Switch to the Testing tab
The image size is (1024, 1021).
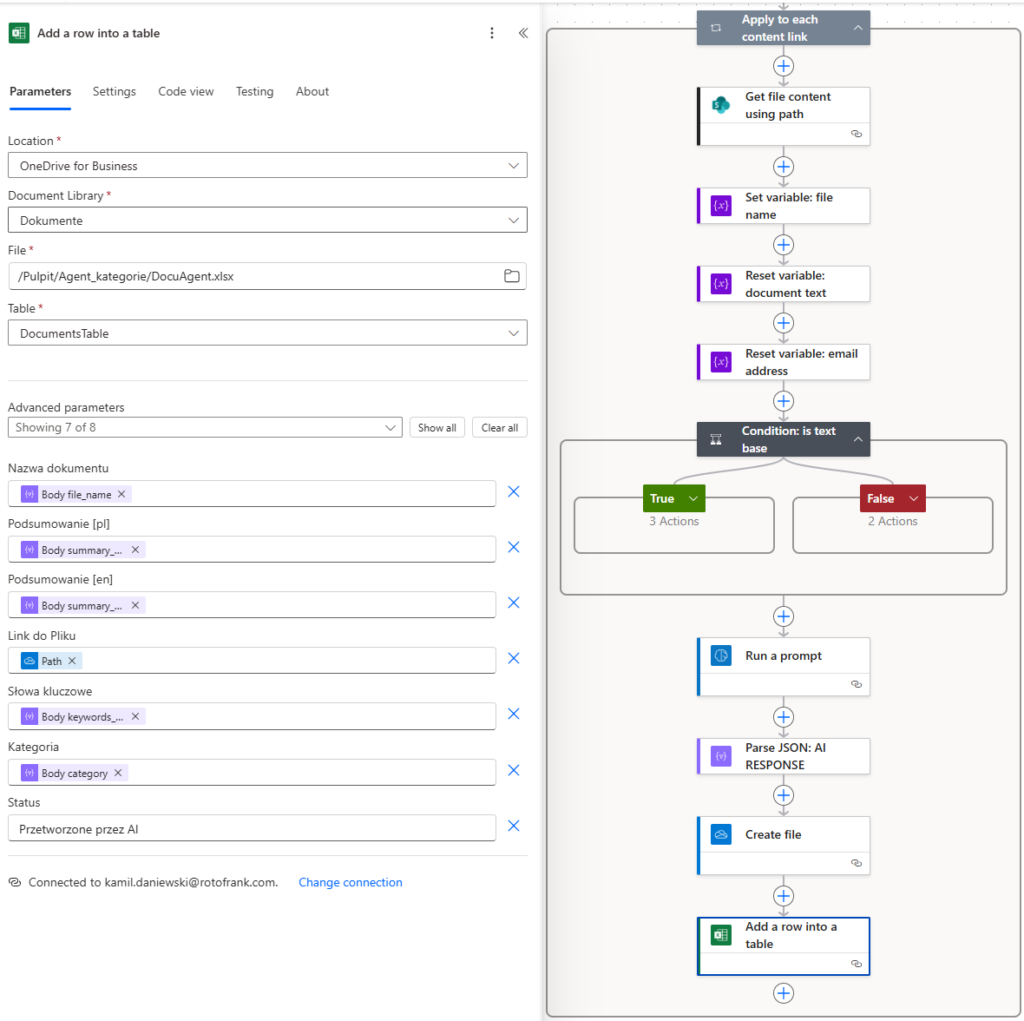pos(255,91)
